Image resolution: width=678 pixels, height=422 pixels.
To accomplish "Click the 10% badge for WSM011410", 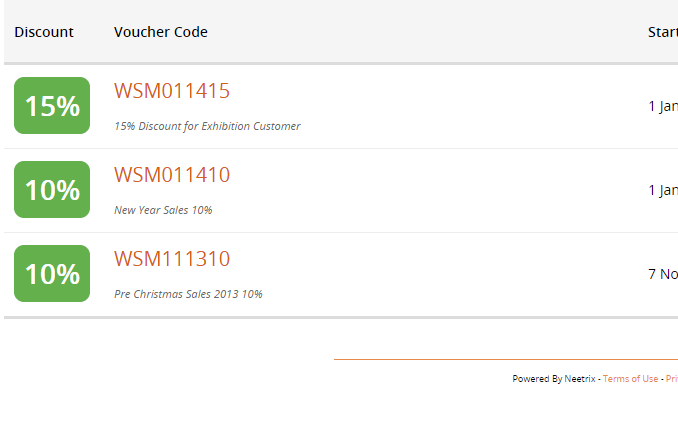I will 52,189.
